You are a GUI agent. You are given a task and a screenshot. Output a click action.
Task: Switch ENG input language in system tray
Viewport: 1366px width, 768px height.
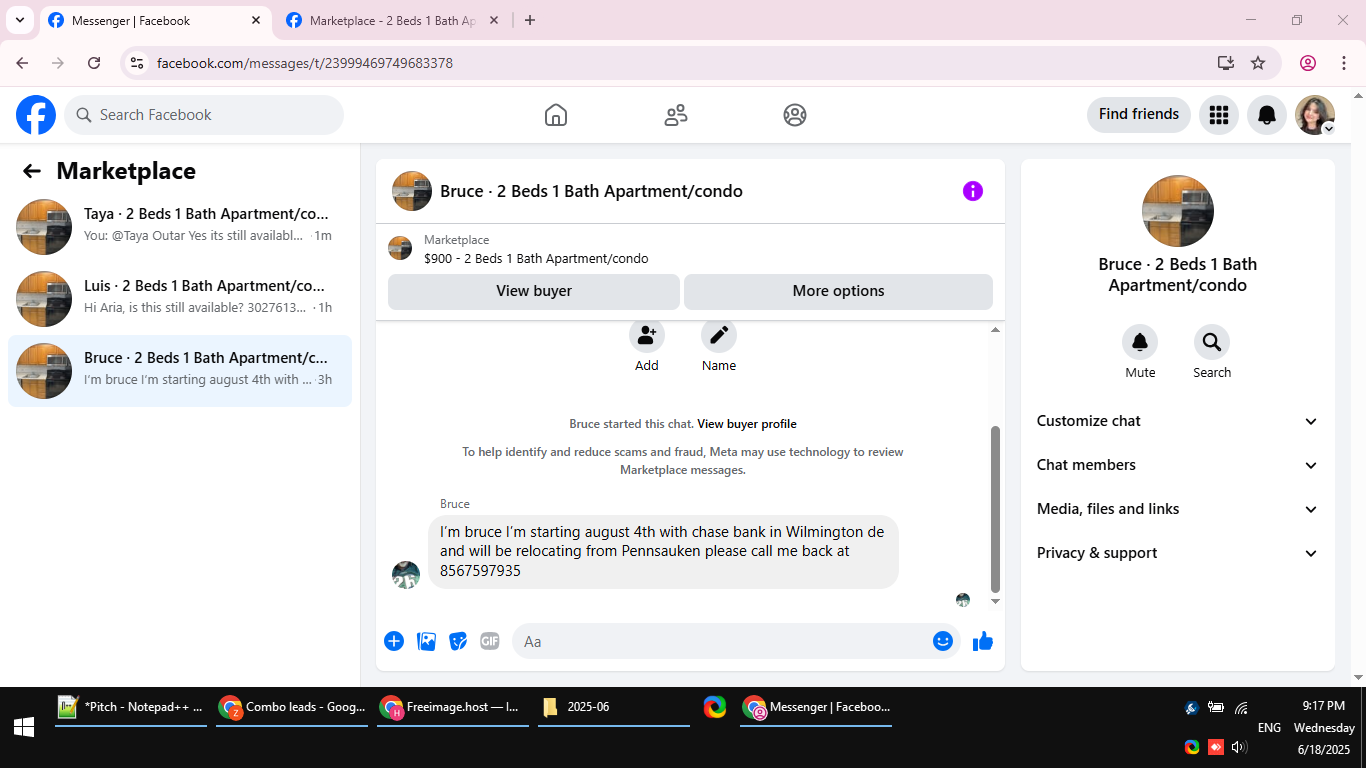point(1269,728)
